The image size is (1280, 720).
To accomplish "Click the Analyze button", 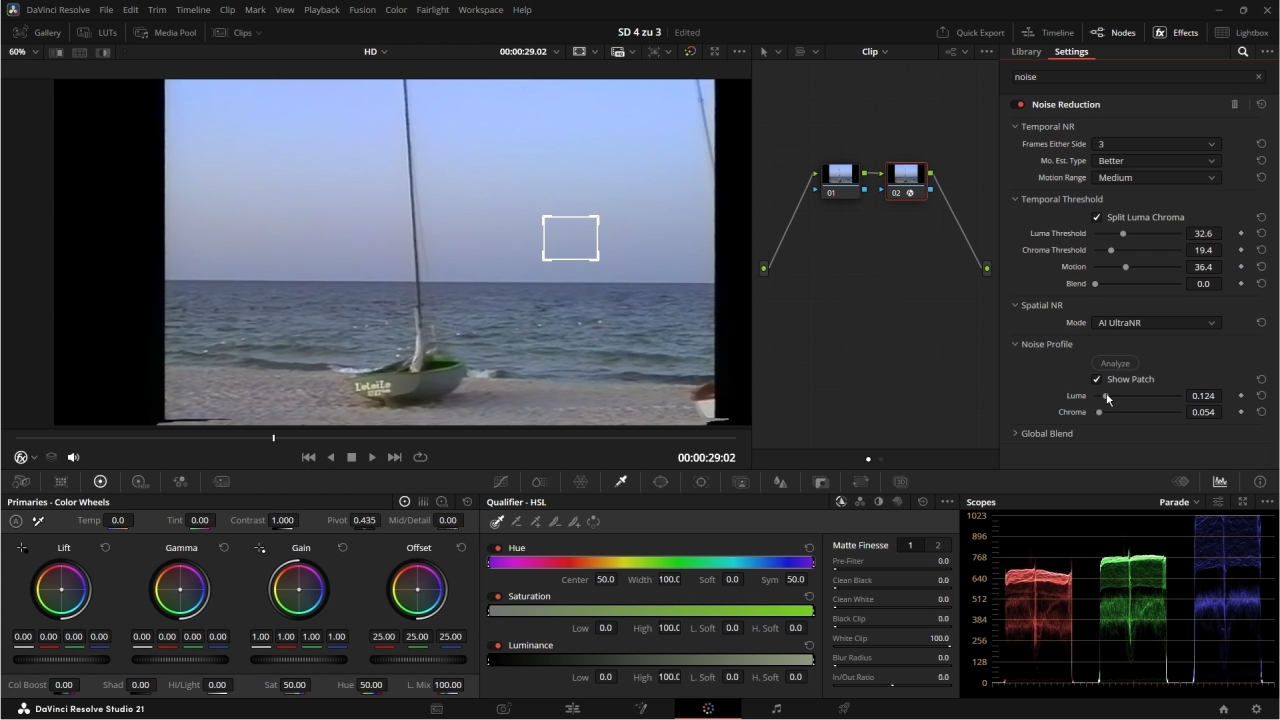I will point(1115,363).
